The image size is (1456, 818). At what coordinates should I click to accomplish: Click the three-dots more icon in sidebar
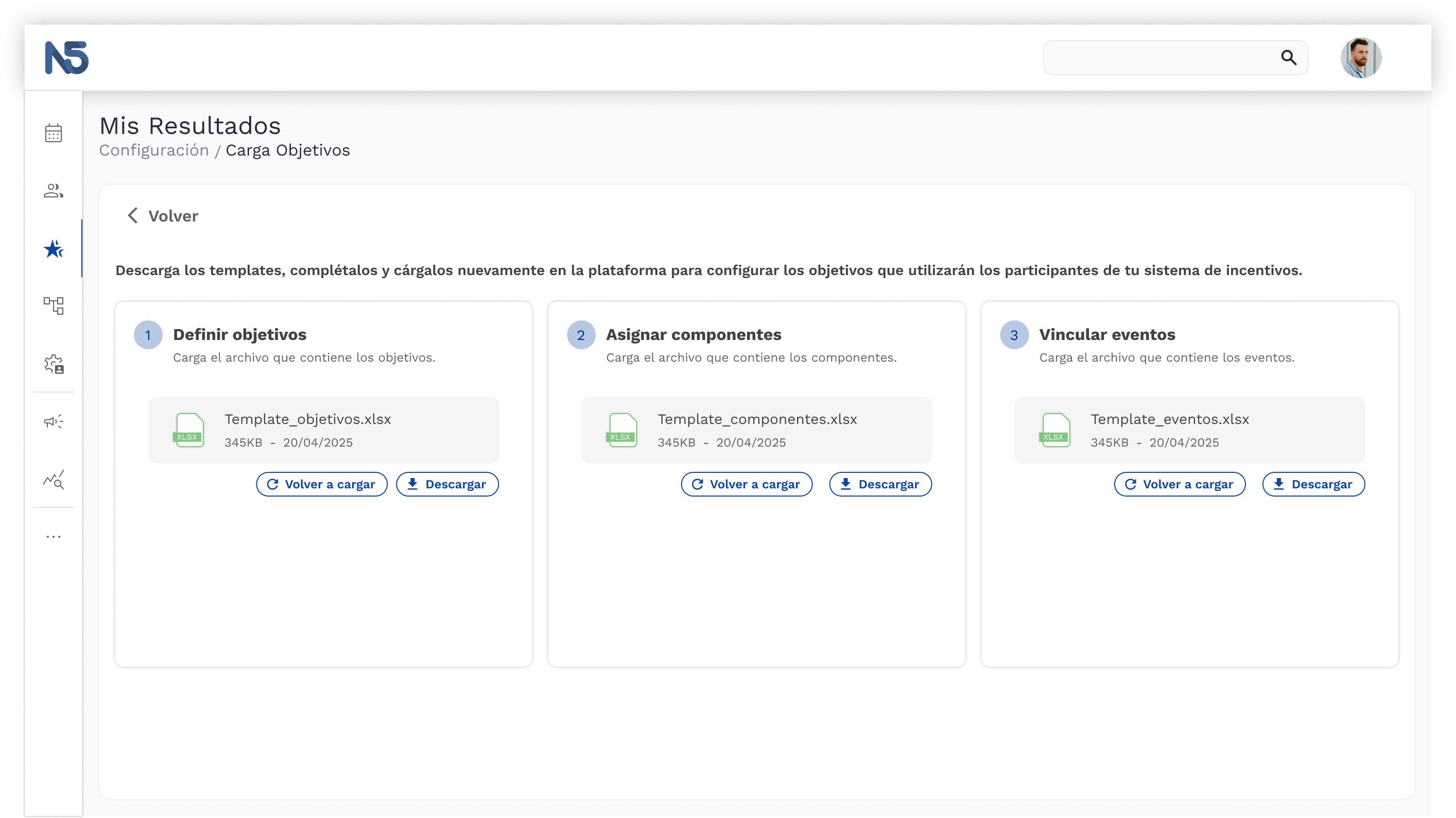54,536
